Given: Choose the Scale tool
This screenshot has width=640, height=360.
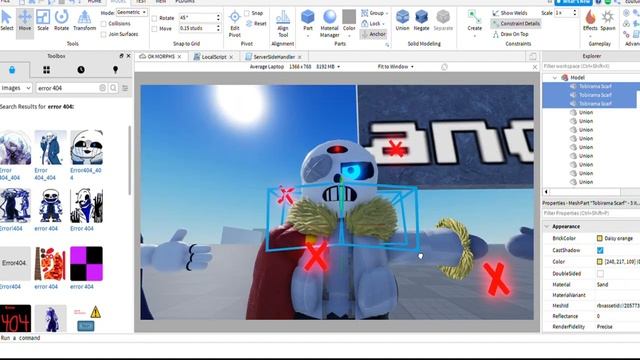Looking at the screenshot, I should tap(43, 21).
